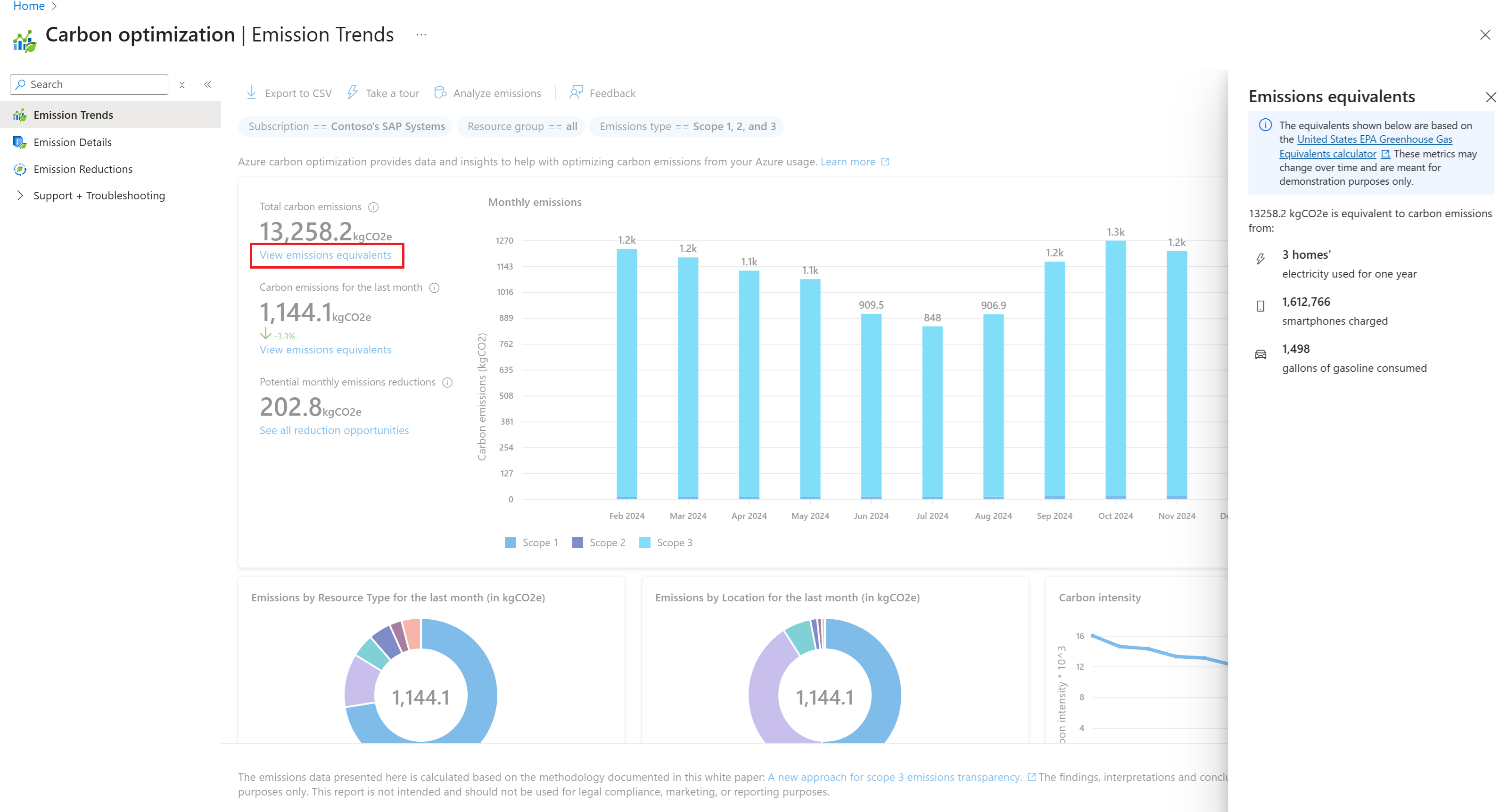
Task: Open the page ellipsis more options menu
Action: 421,35
